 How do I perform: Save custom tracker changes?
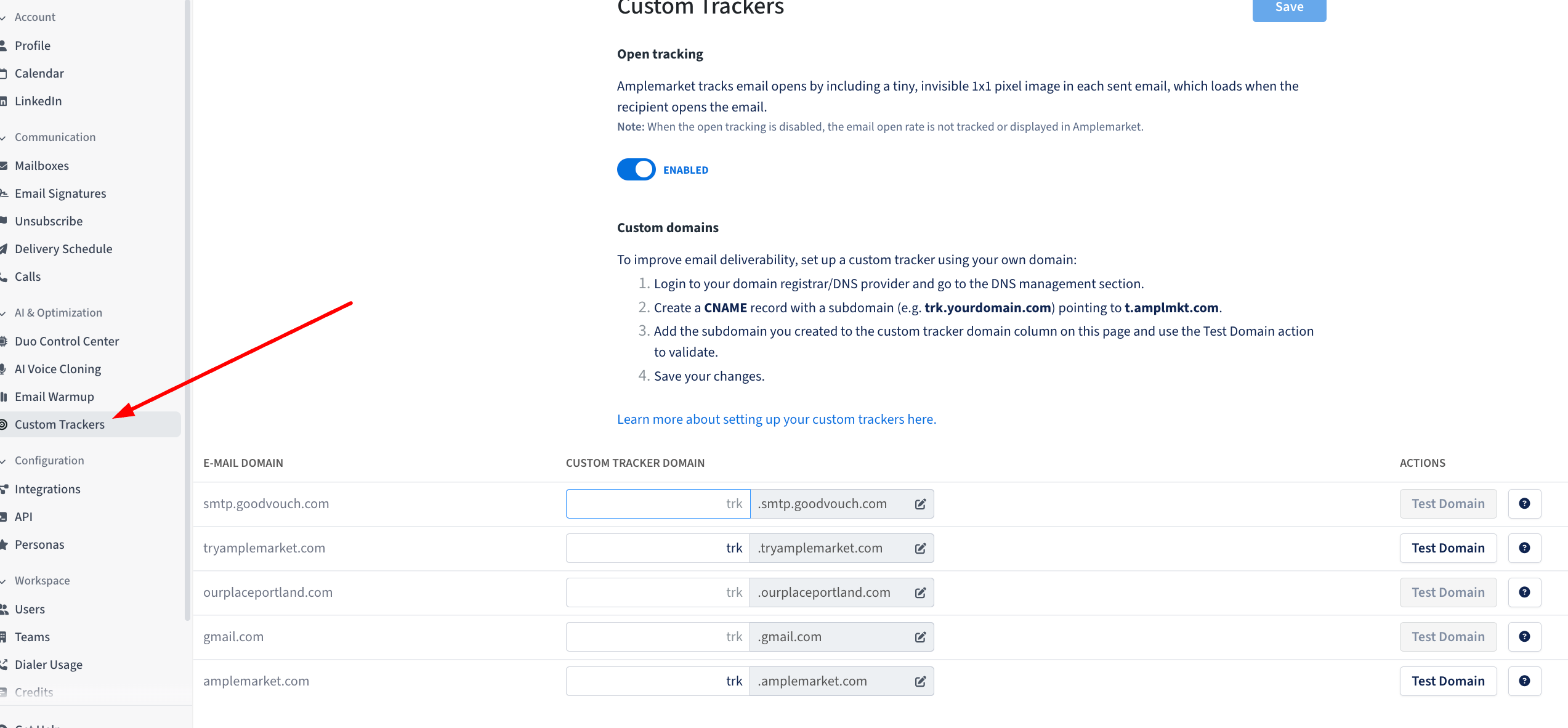(1288, 9)
